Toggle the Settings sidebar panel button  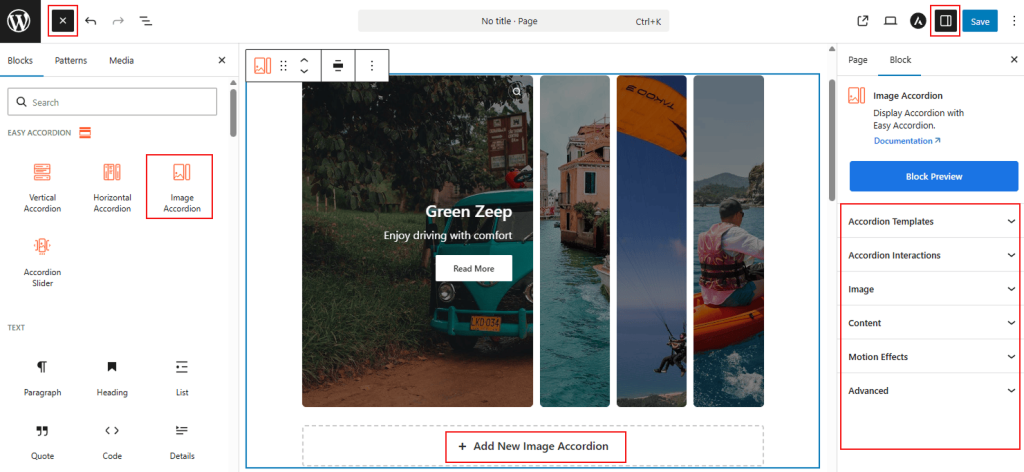pyautogui.click(x=945, y=21)
